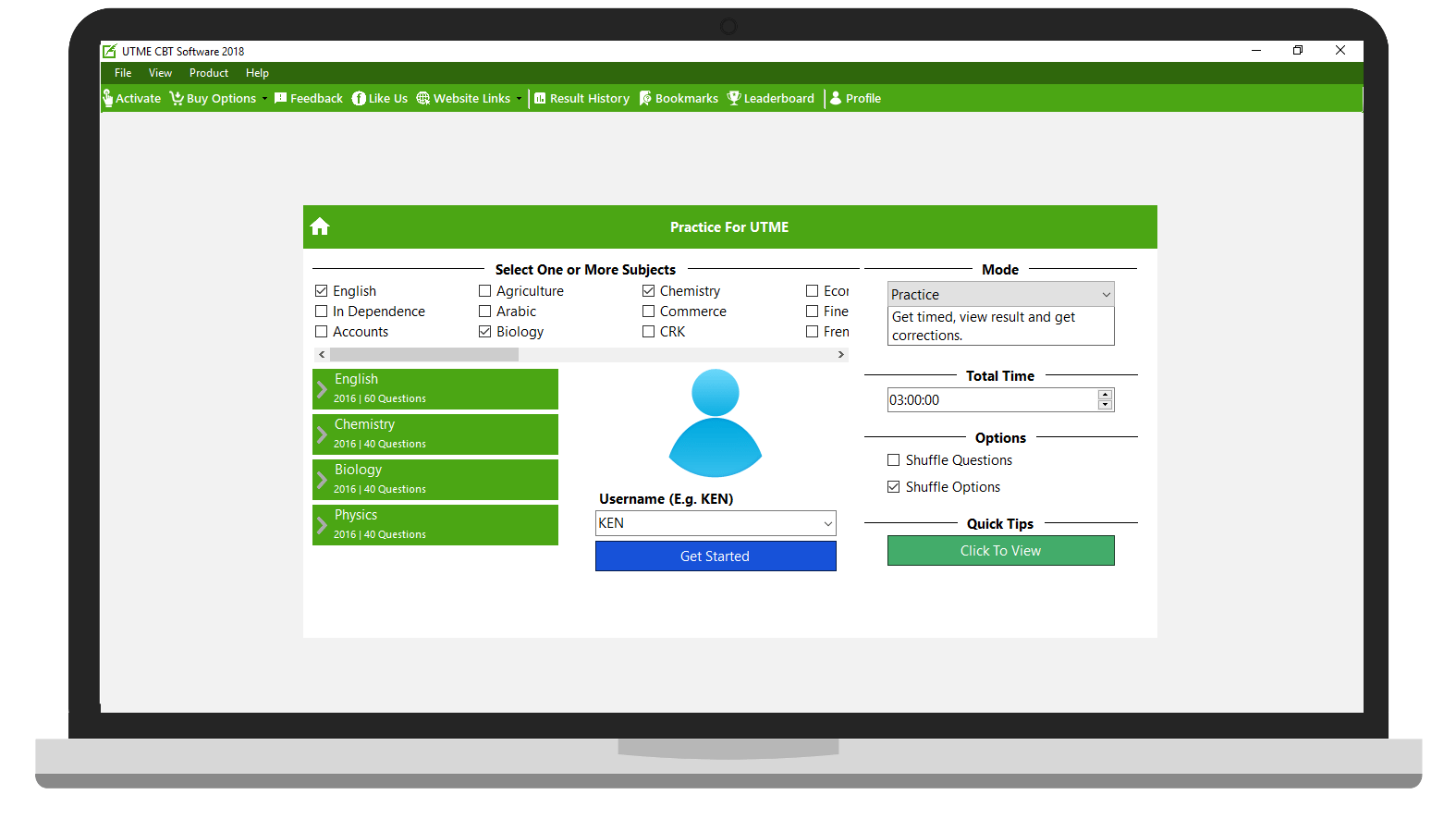Open Buy Options cart icon

[176, 98]
